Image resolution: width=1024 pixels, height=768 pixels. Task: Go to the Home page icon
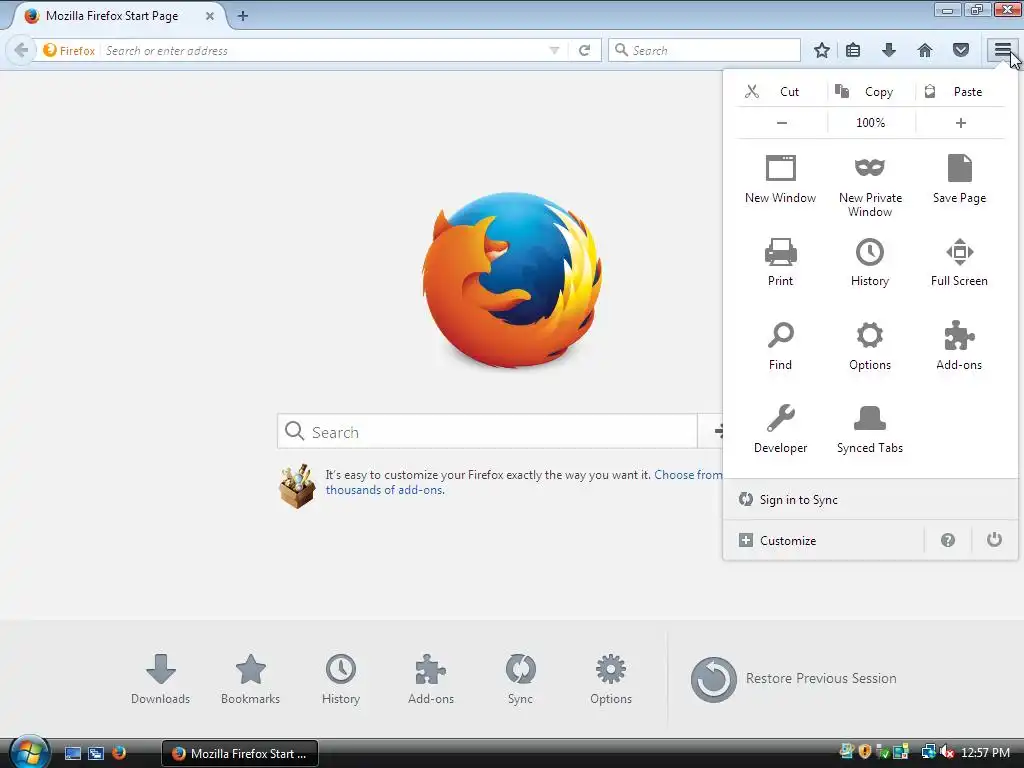point(925,50)
